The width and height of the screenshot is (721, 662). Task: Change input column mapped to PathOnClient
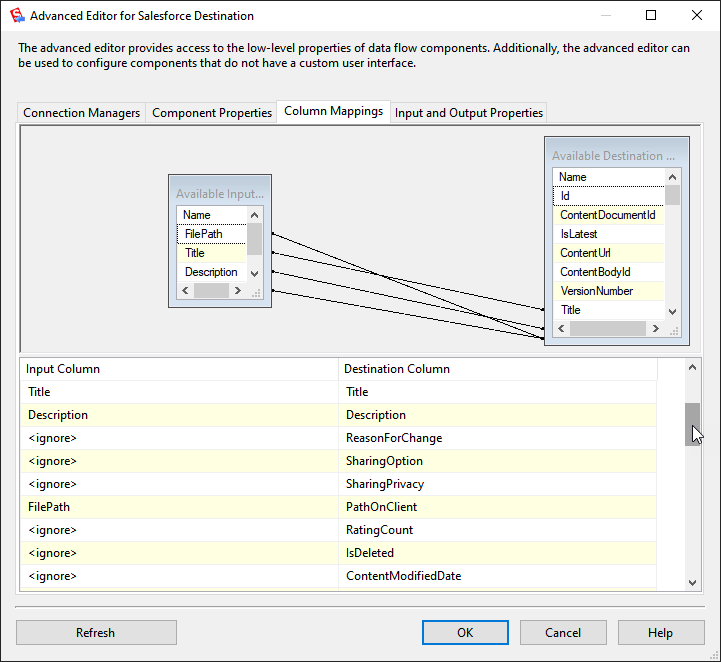tap(180, 507)
